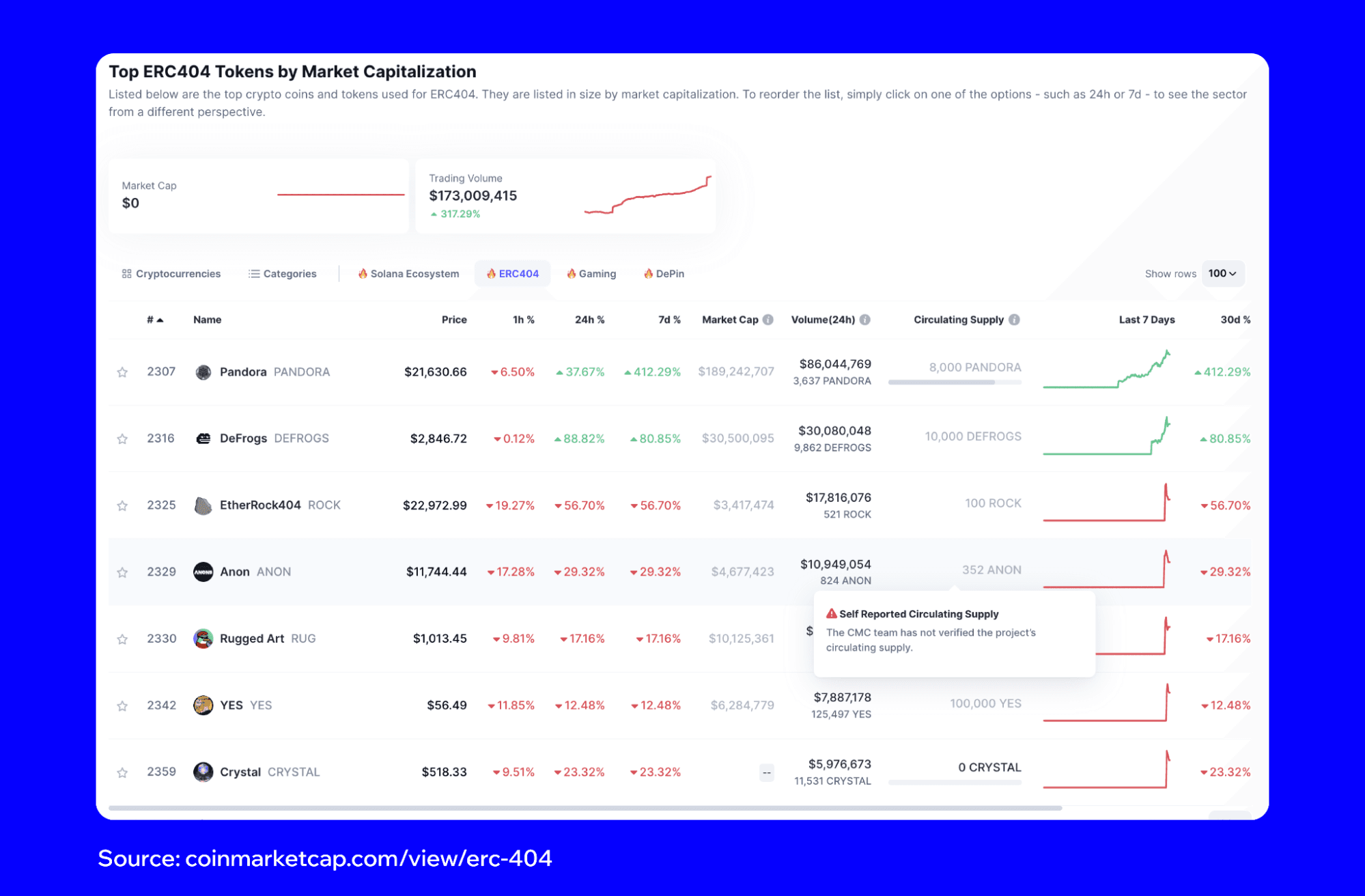
Task: Sort by the 24h % column header
Action: click(x=590, y=320)
